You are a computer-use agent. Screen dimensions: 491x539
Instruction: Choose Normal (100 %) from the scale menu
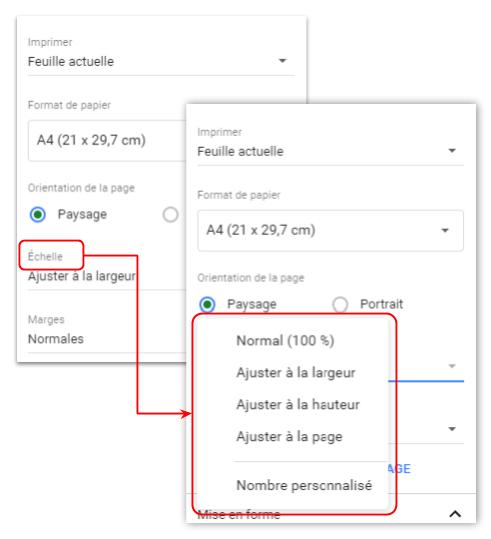click(285, 341)
